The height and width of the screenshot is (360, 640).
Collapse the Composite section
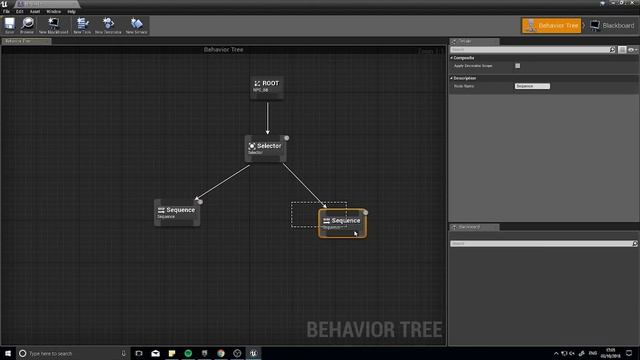(x=451, y=58)
